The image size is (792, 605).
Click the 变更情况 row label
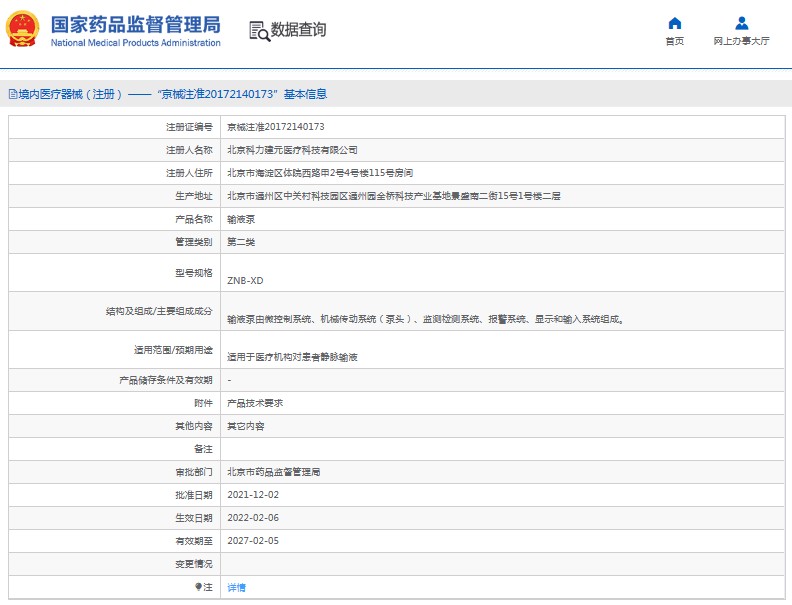click(194, 564)
